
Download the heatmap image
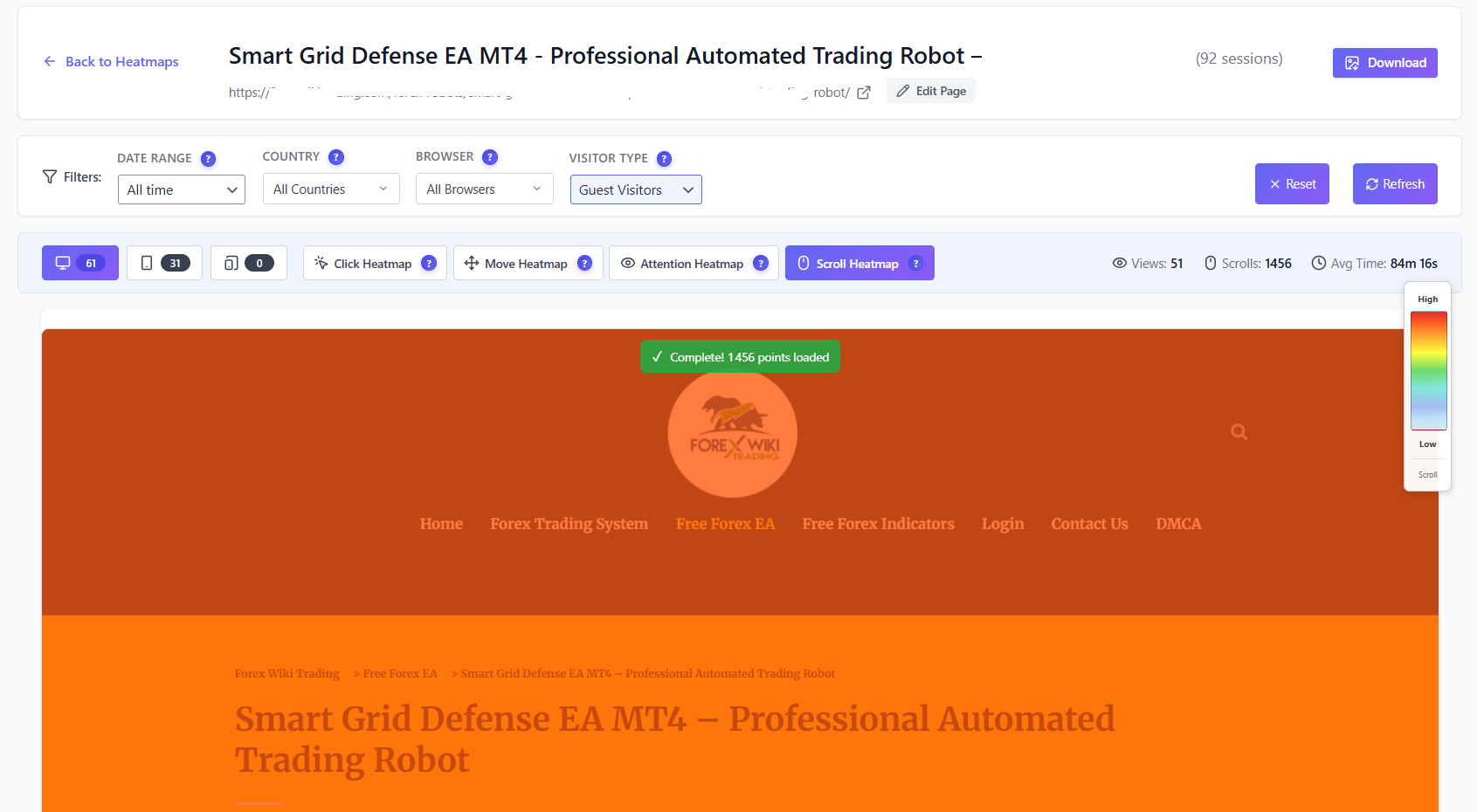point(1384,63)
